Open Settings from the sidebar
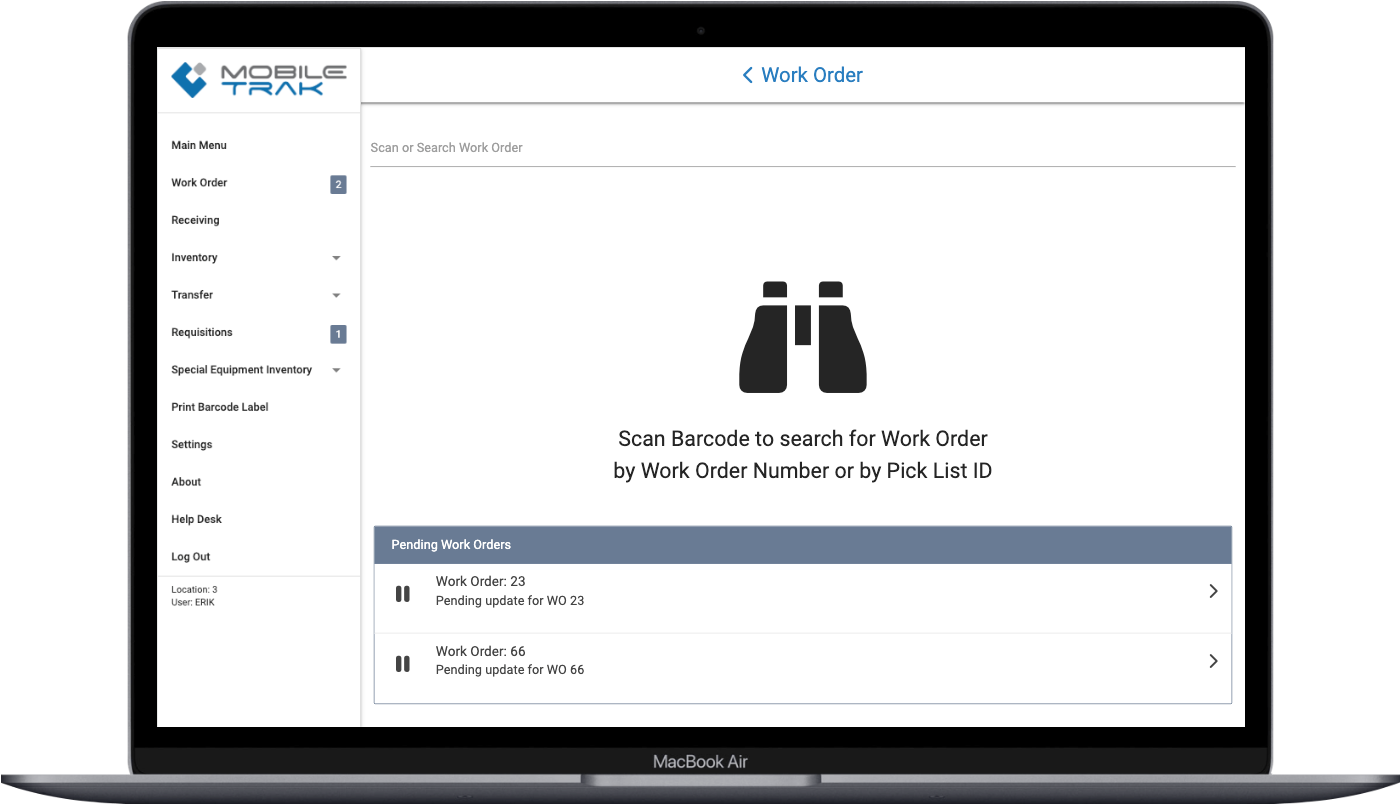 (x=191, y=444)
